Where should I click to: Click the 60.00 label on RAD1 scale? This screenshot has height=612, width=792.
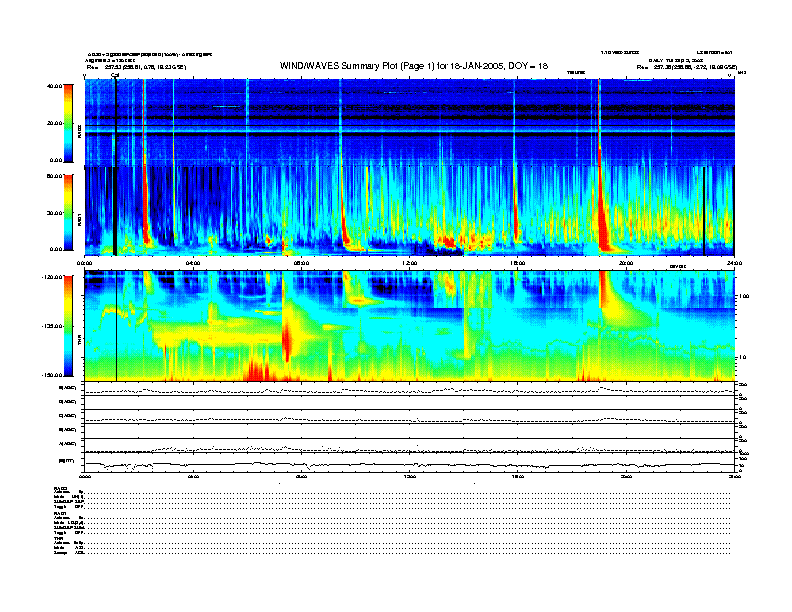coord(54,176)
